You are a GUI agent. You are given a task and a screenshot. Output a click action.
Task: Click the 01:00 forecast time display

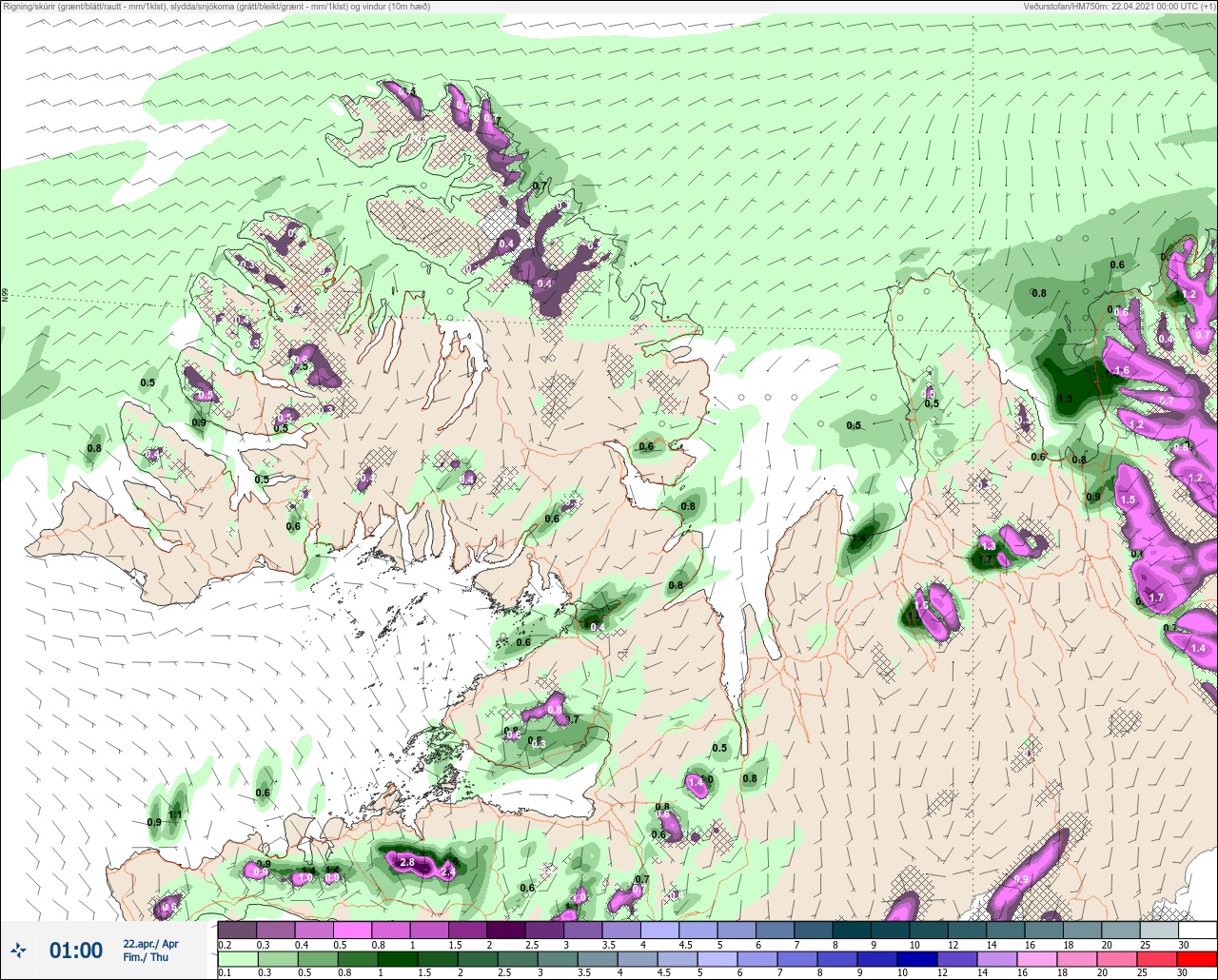click(76, 950)
